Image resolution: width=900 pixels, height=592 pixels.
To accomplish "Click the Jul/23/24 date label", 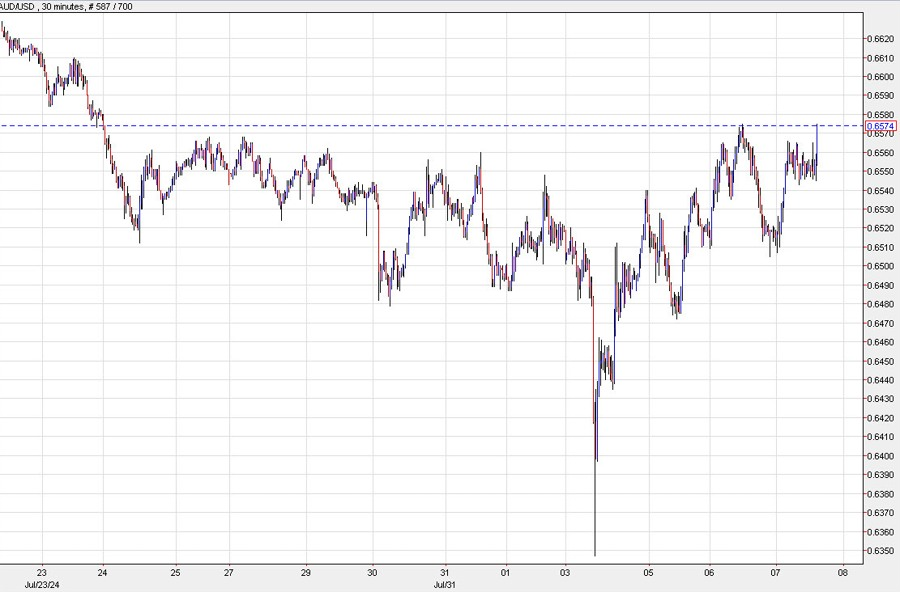I will [x=42, y=585].
